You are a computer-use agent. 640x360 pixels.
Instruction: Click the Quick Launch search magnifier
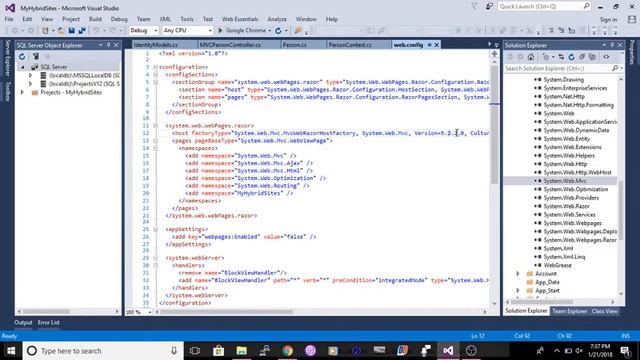click(x=586, y=6)
